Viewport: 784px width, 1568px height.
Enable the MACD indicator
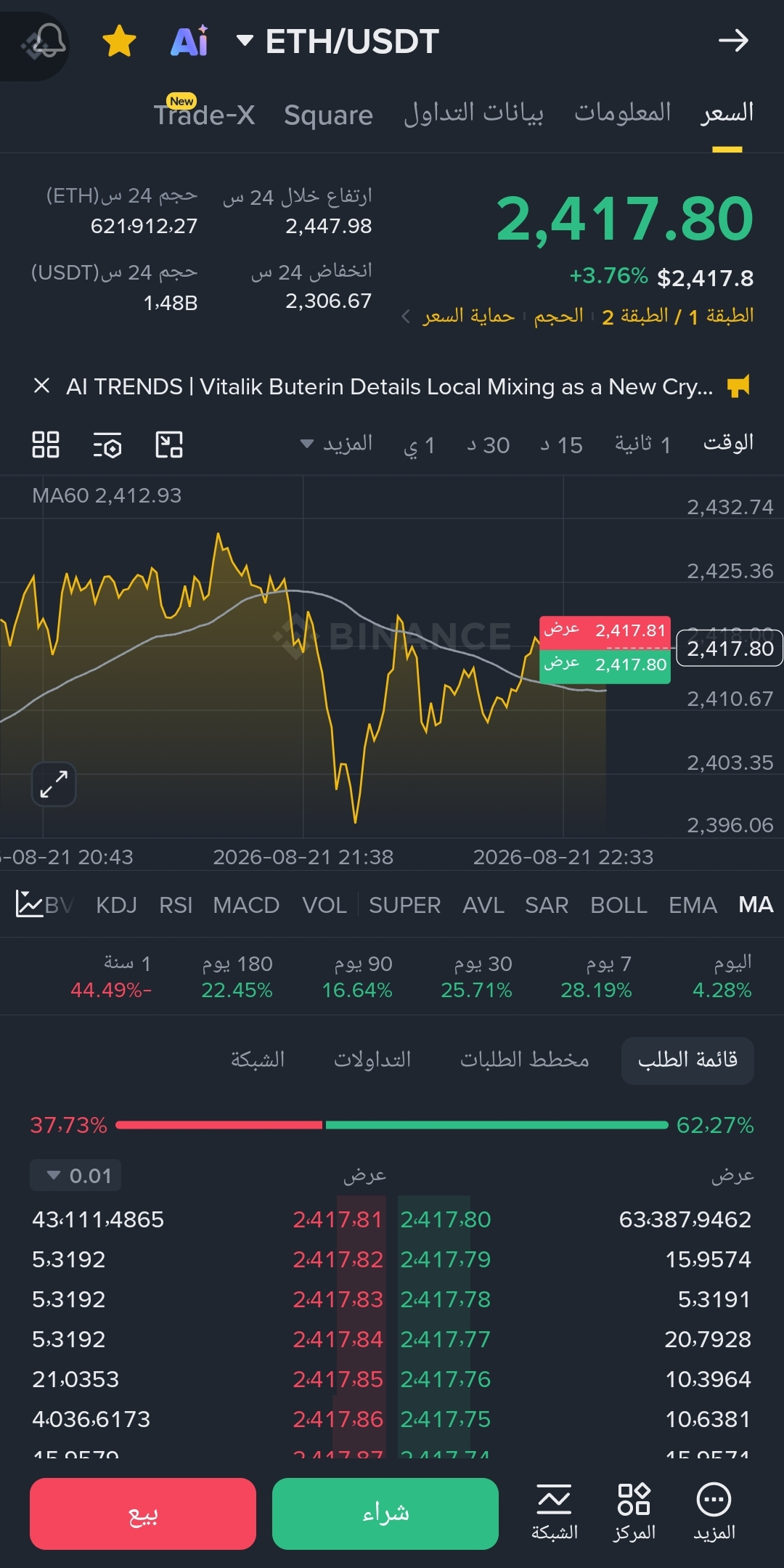pos(246,905)
